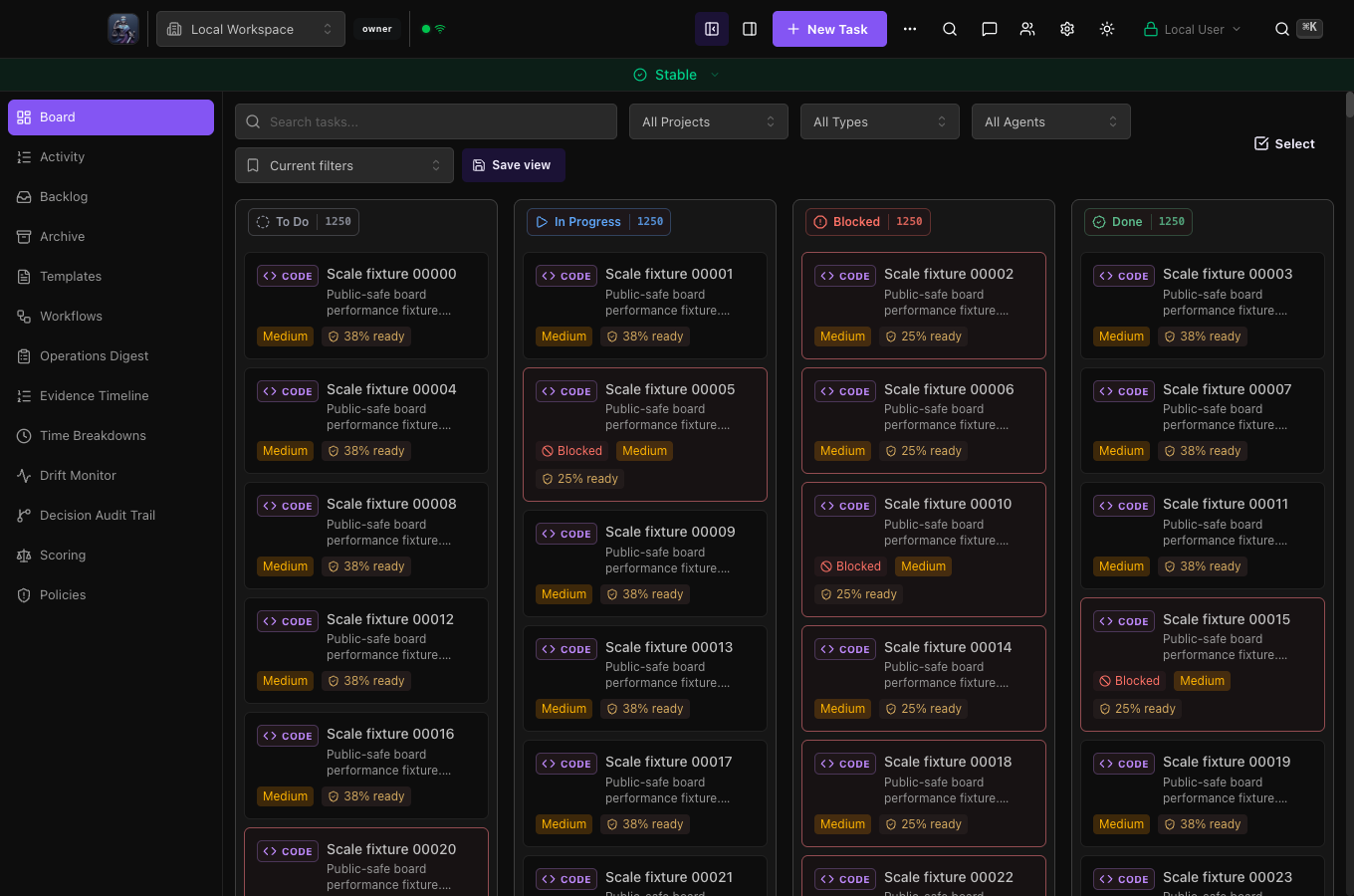Click the Done column header
This screenshot has height=896, width=1354.
click(1138, 222)
